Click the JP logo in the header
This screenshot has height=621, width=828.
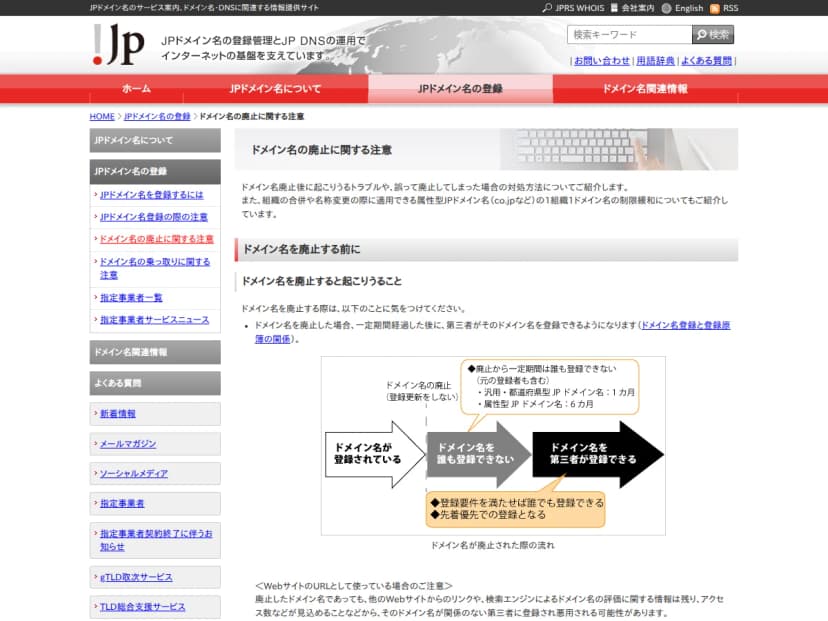click(x=118, y=45)
